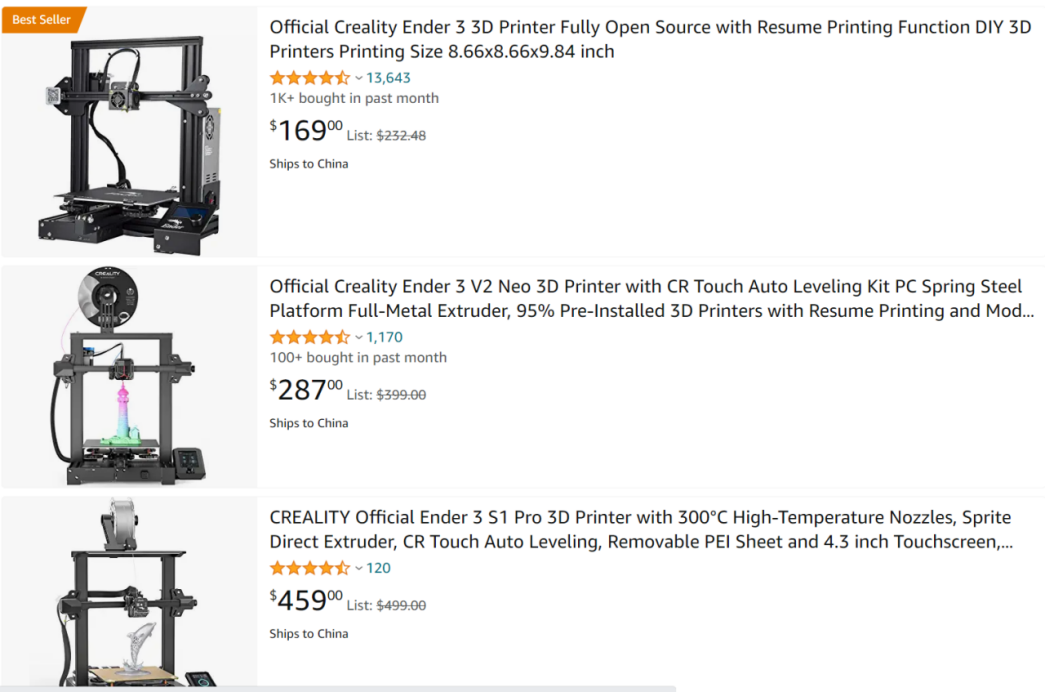Click the star rating for Ender 3 S1 Pro

click(310, 569)
